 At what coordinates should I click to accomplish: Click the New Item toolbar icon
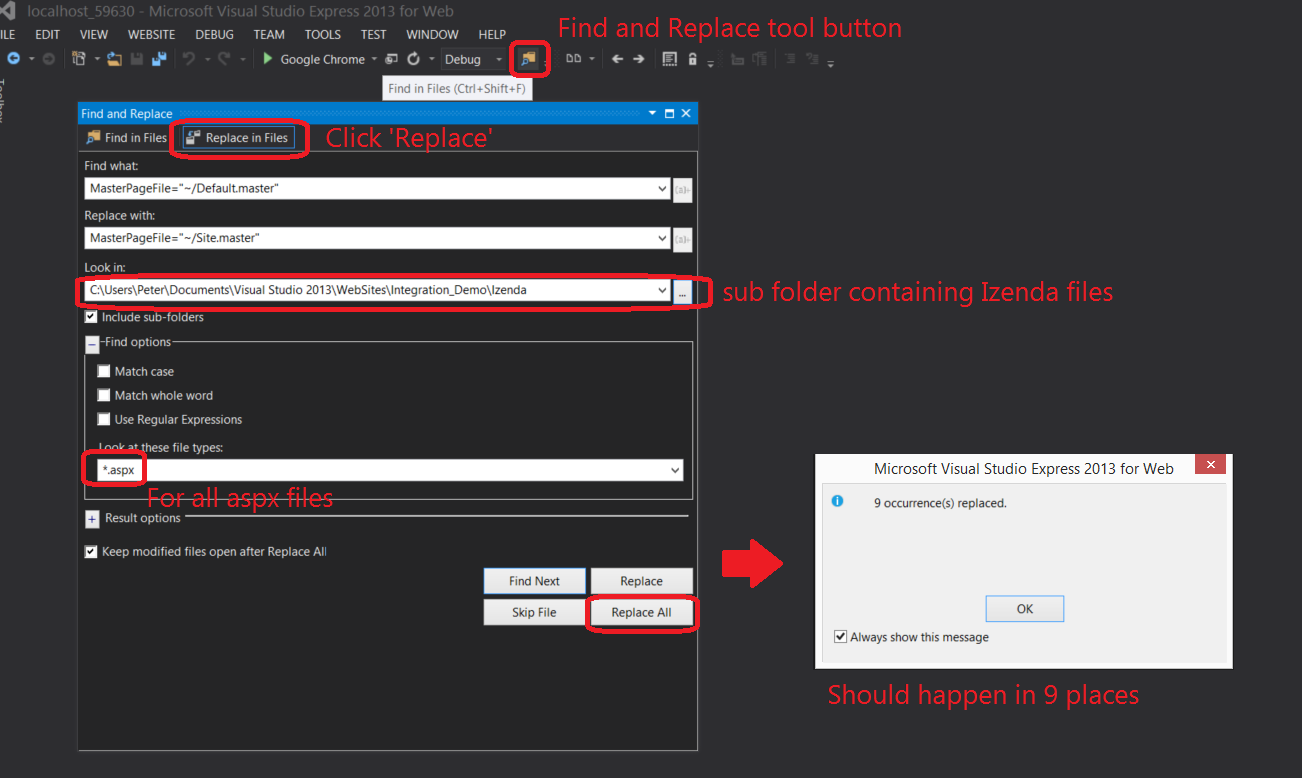pyautogui.click(x=79, y=59)
